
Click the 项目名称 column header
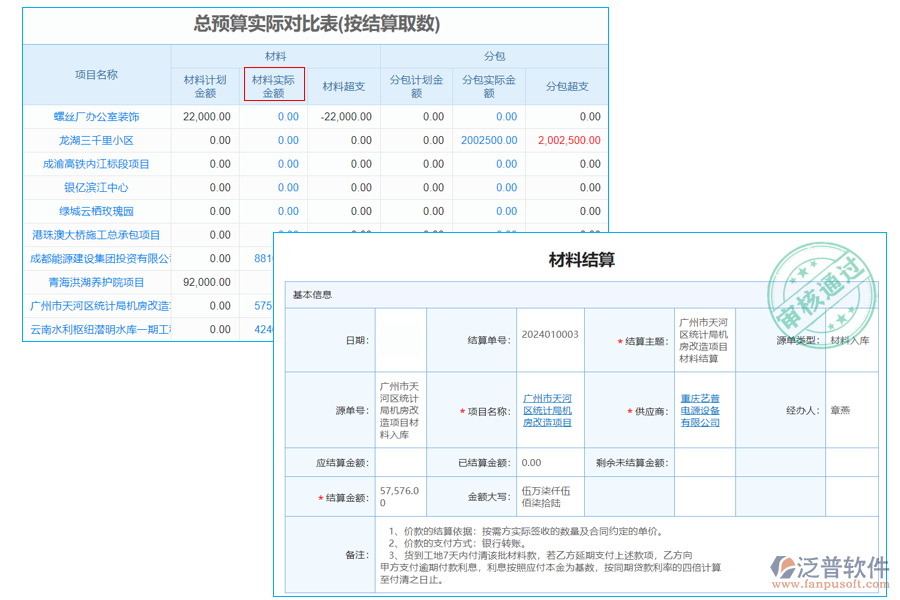(94, 73)
